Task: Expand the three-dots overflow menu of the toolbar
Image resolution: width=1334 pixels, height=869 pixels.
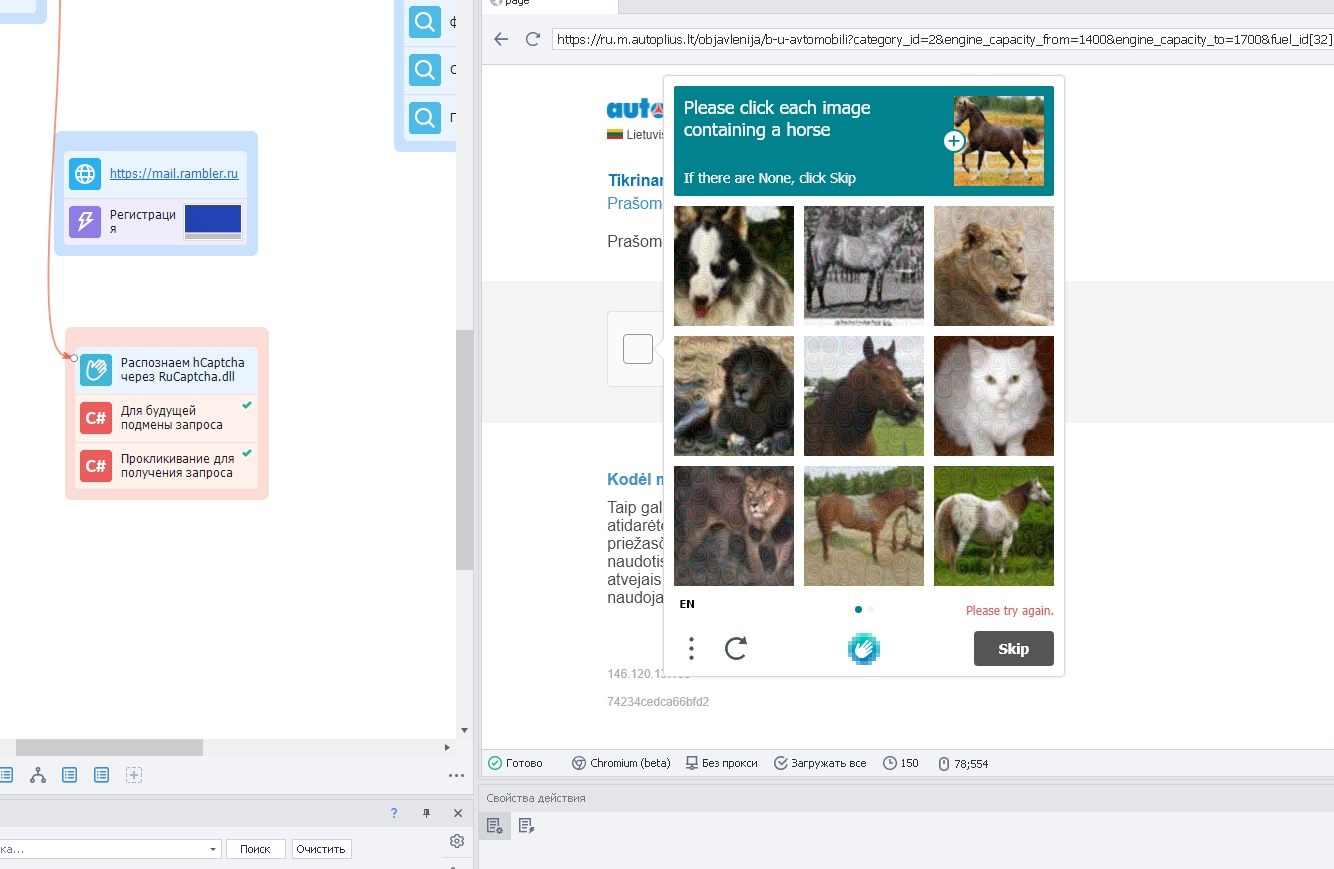Action: tap(456, 775)
